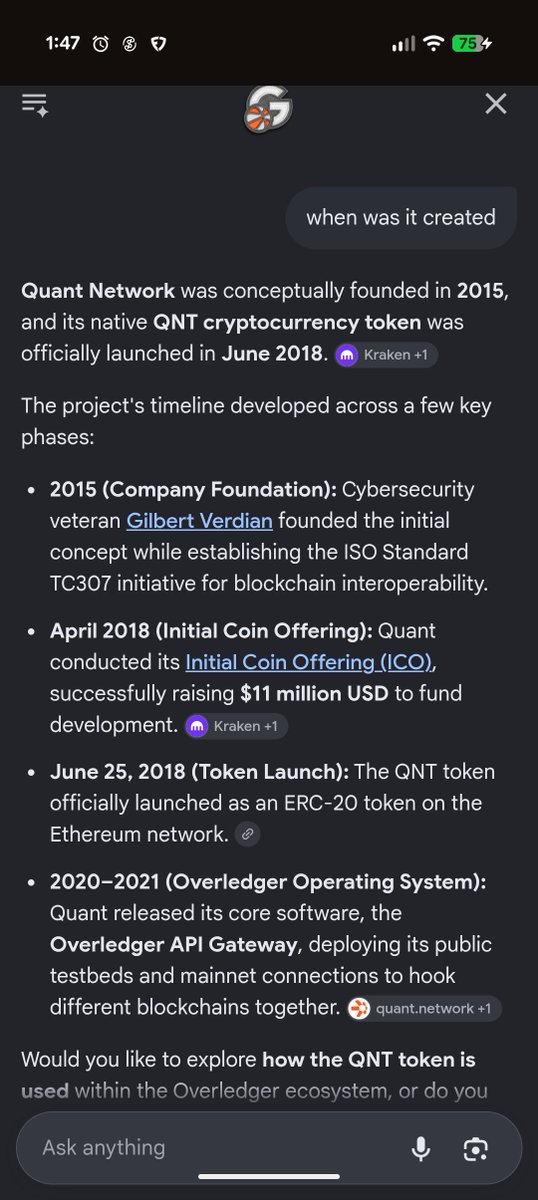Open Kraken +1 source chip beside June 2018
The width and height of the screenshot is (538, 1200).
[x=386, y=355]
